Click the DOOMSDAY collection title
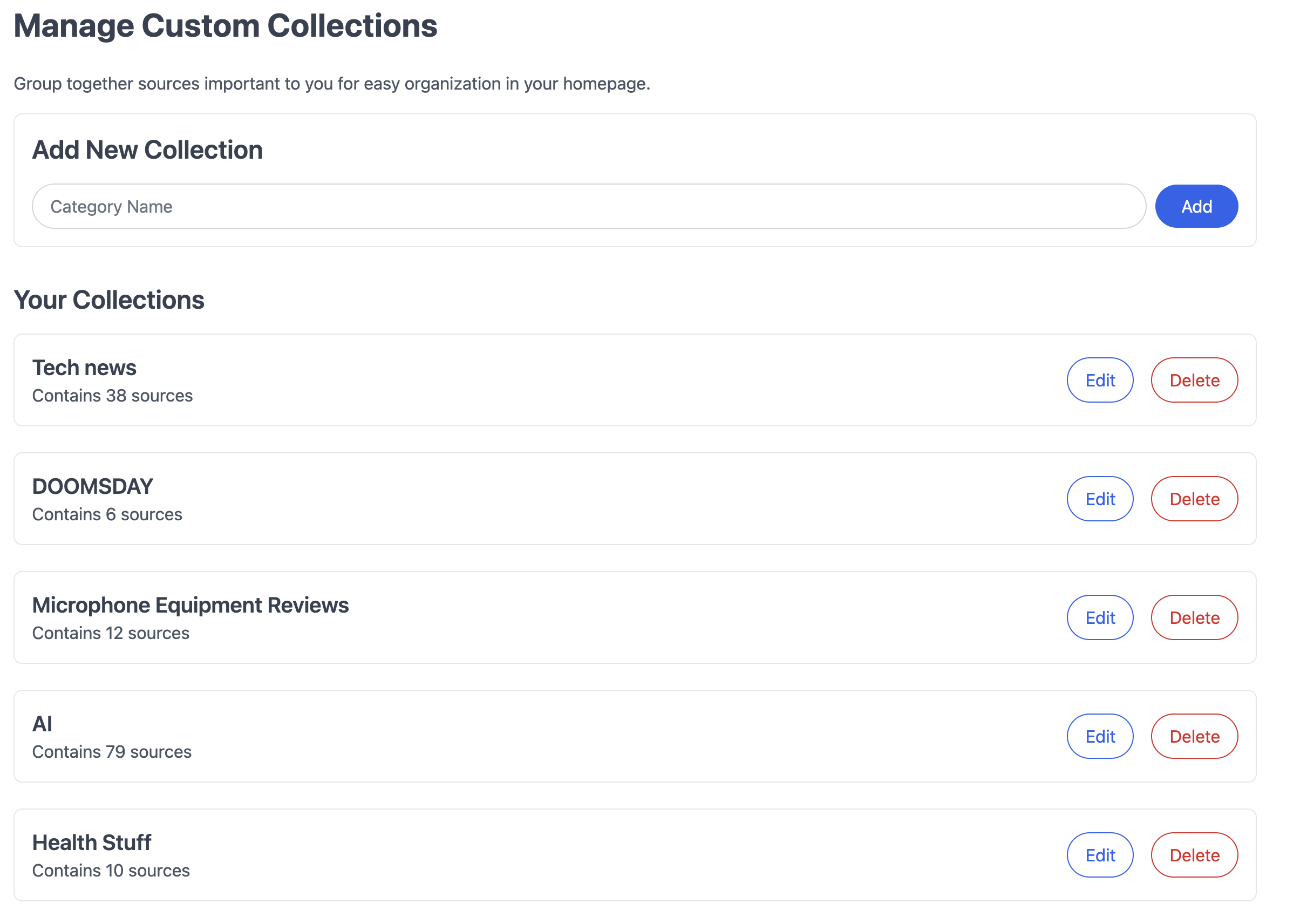 92,486
